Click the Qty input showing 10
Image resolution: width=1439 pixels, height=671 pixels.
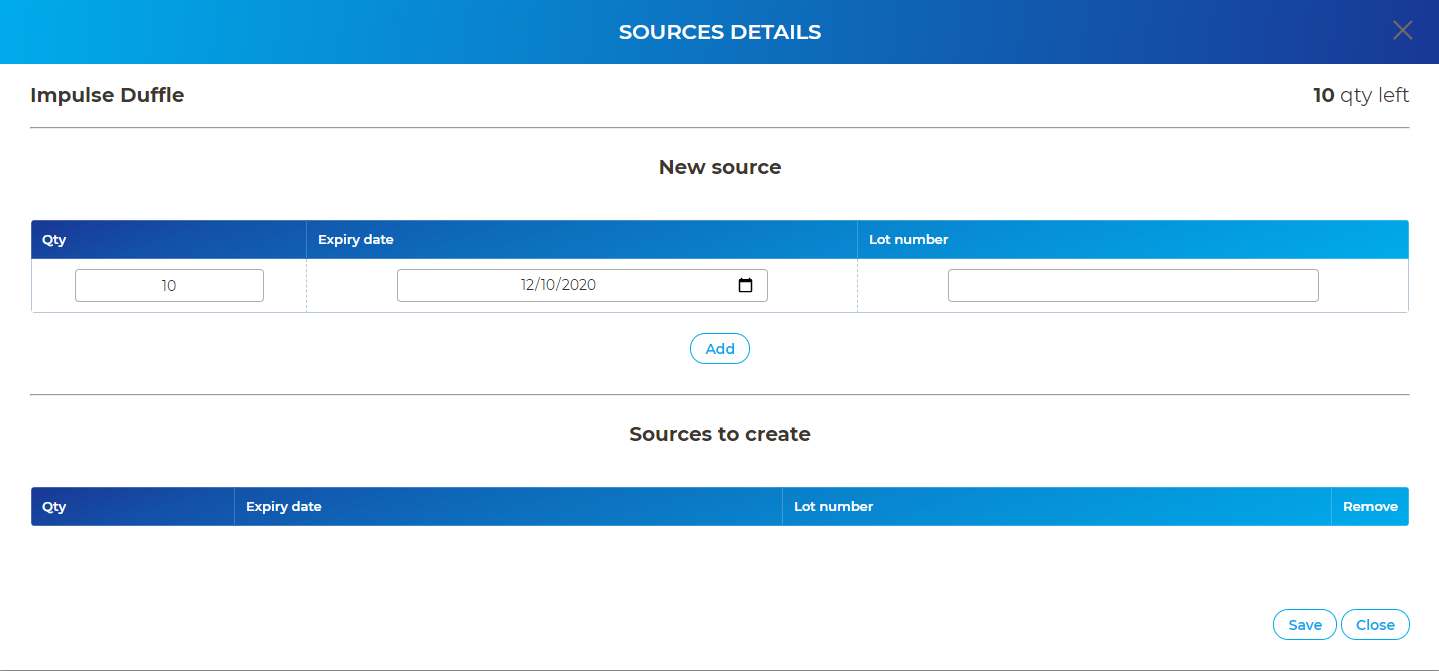169,285
